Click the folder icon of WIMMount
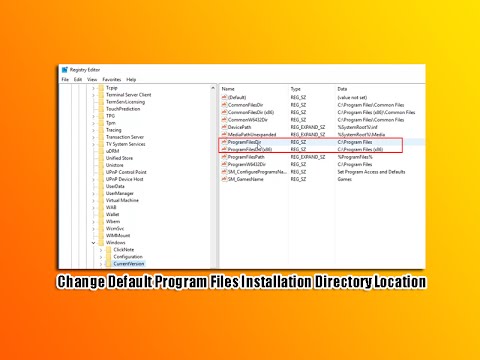Viewport: 480px width, 360px height. tap(101, 235)
